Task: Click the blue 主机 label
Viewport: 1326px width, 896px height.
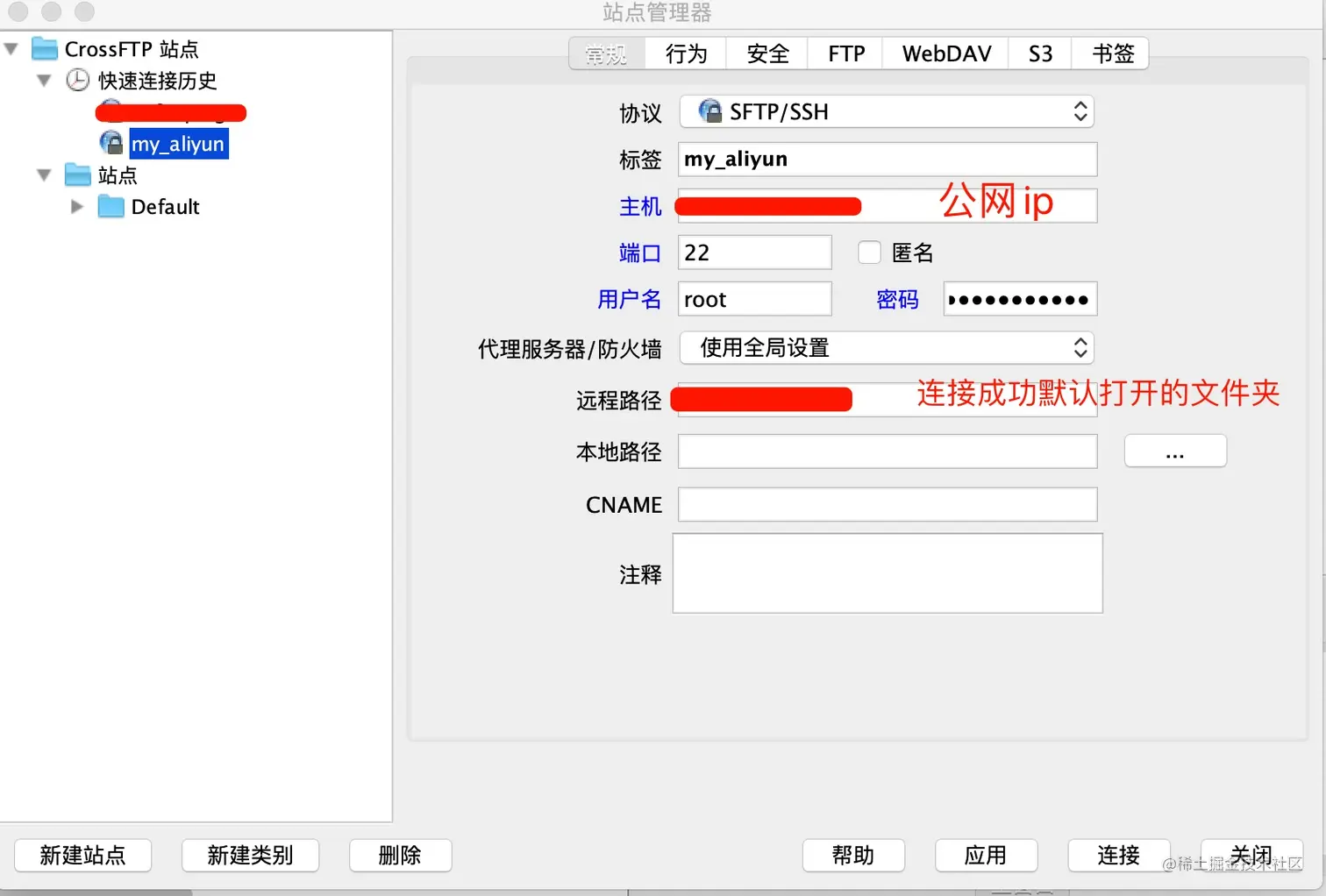Action: point(640,206)
